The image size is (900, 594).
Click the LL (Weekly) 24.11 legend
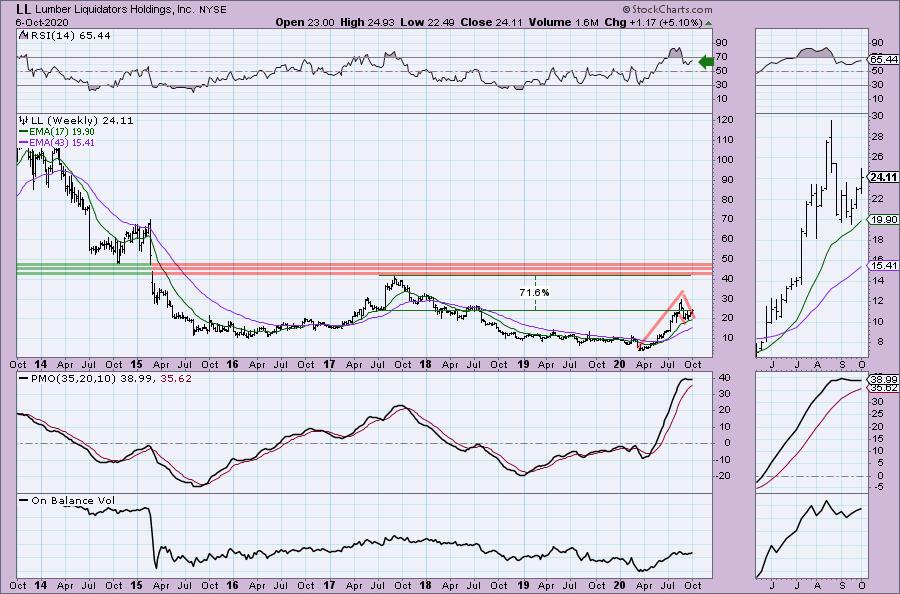click(82, 121)
